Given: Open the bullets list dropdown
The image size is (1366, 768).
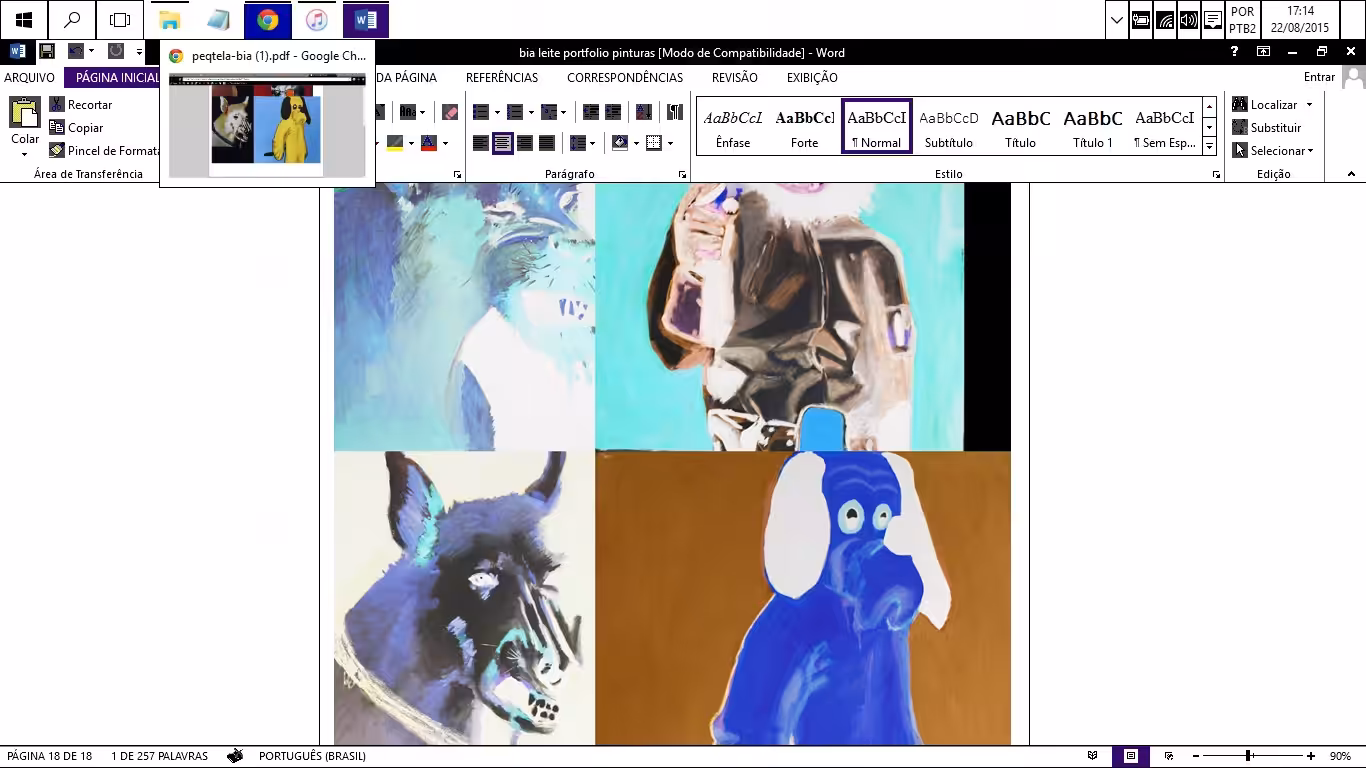Looking at the screenshot, I should [x=499, y=112].
